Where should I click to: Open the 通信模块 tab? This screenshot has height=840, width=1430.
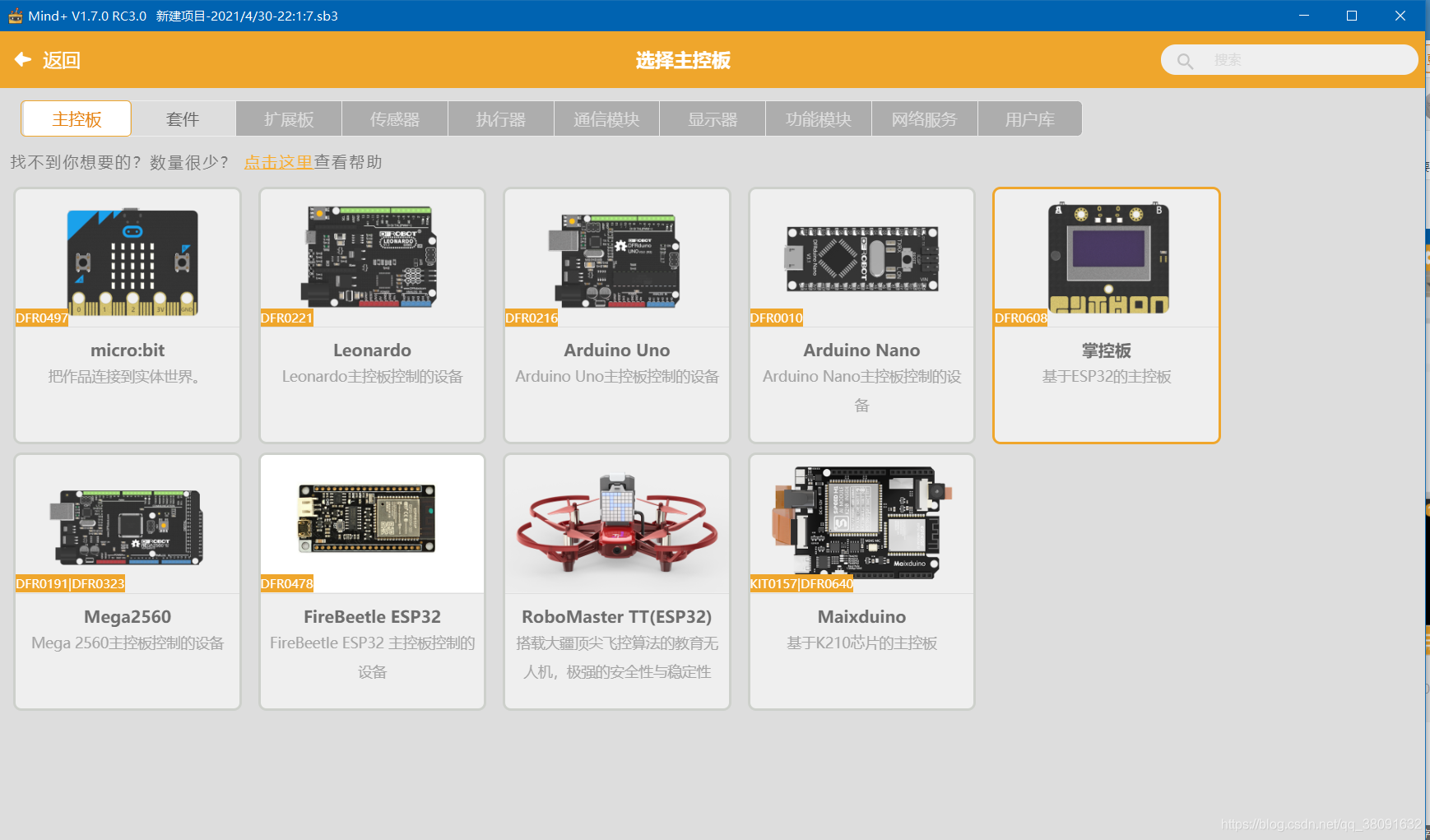click(x=606, y=119)
